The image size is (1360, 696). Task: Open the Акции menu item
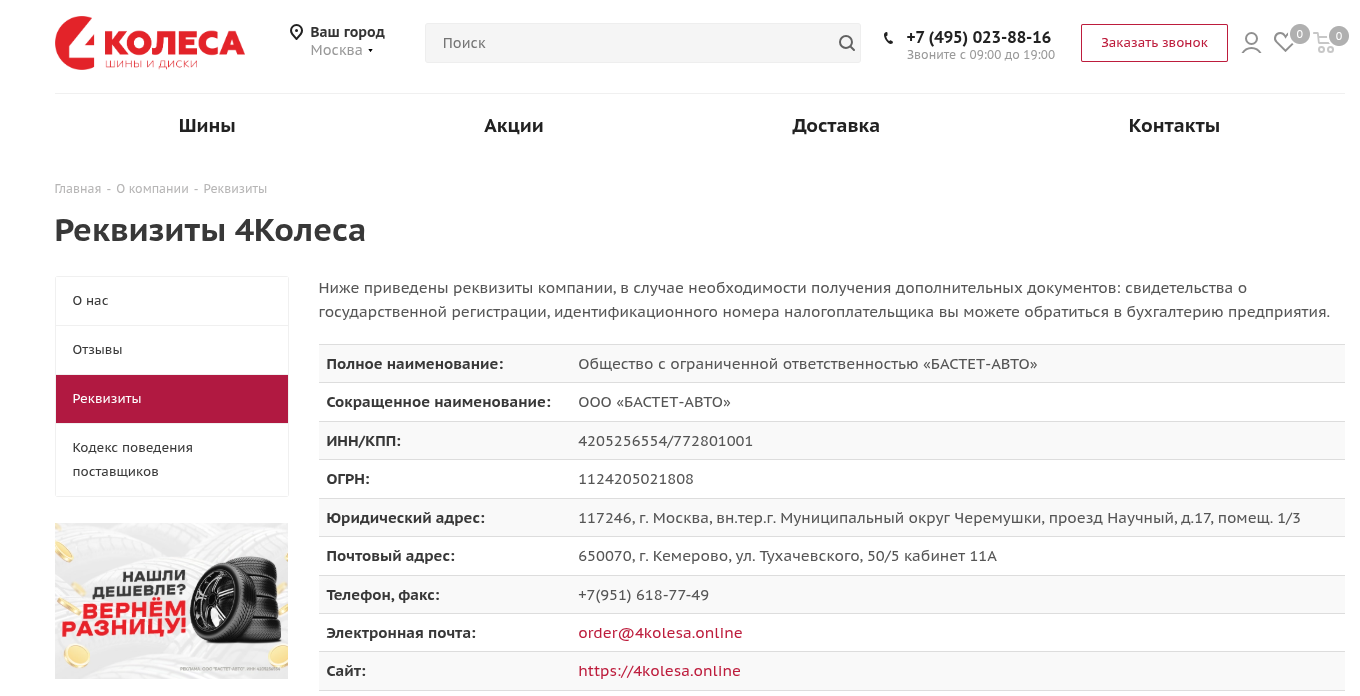point(513,126)
